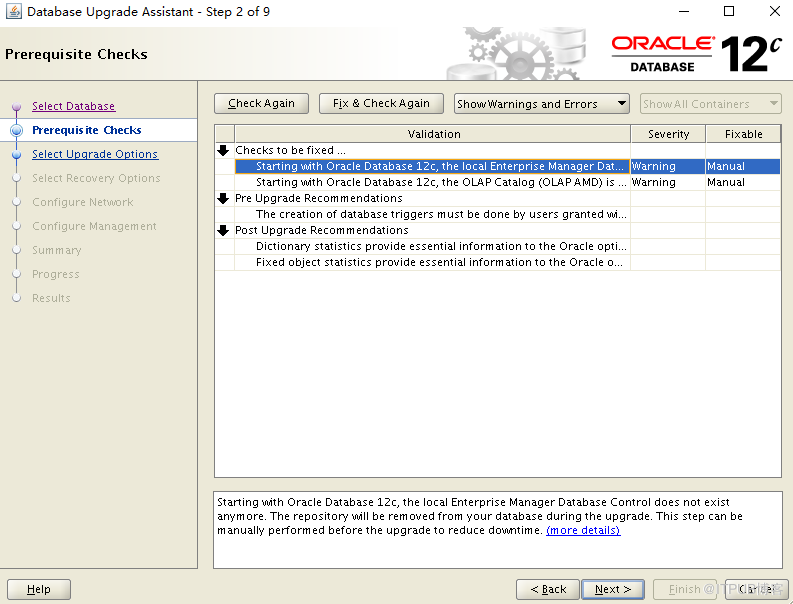This screenshot has width=793, height=604.
Task: Click the Select Database step bullet icon
Action: tap(17, 107)
